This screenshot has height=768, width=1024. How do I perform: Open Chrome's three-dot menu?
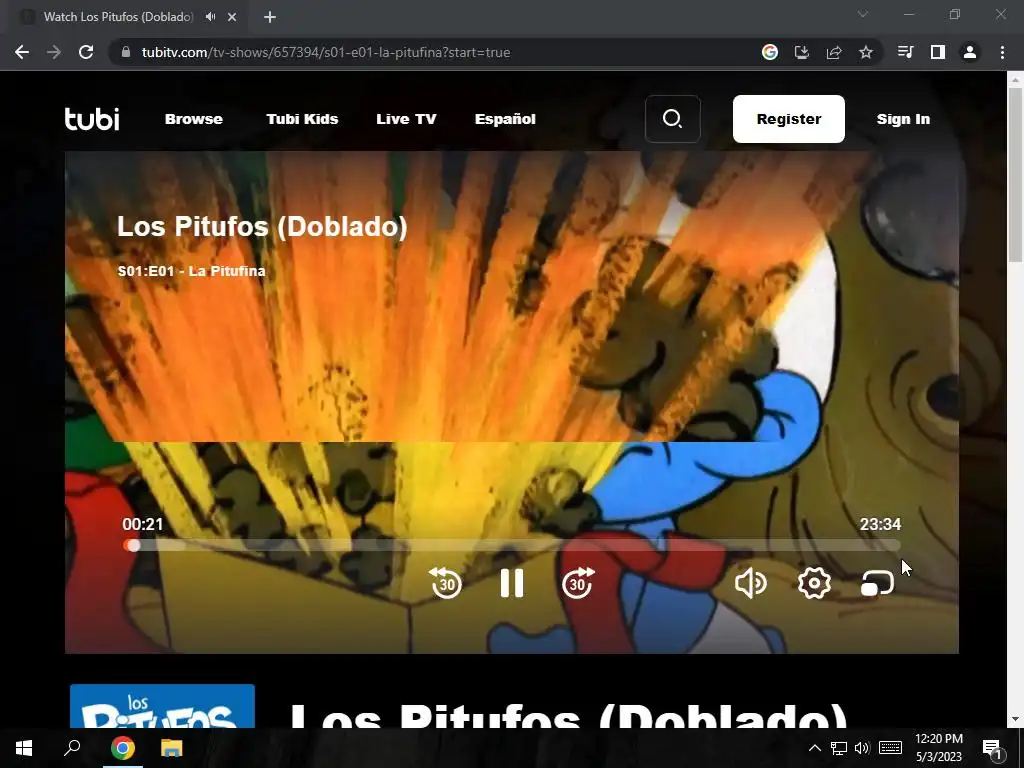point(1002,52)
